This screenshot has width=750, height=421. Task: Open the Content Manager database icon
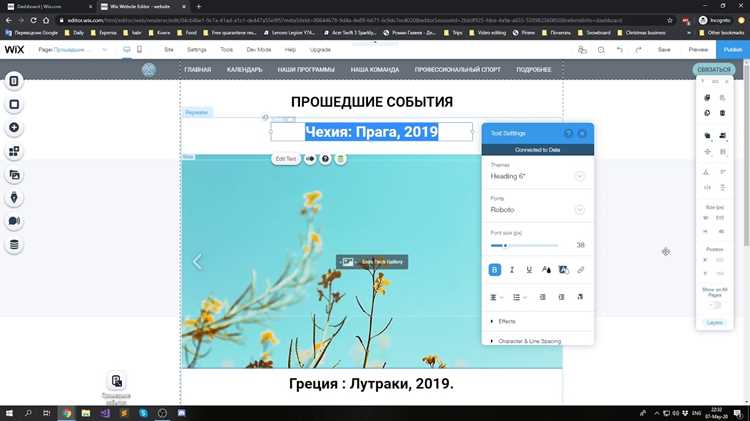click(x=14, y=244)
